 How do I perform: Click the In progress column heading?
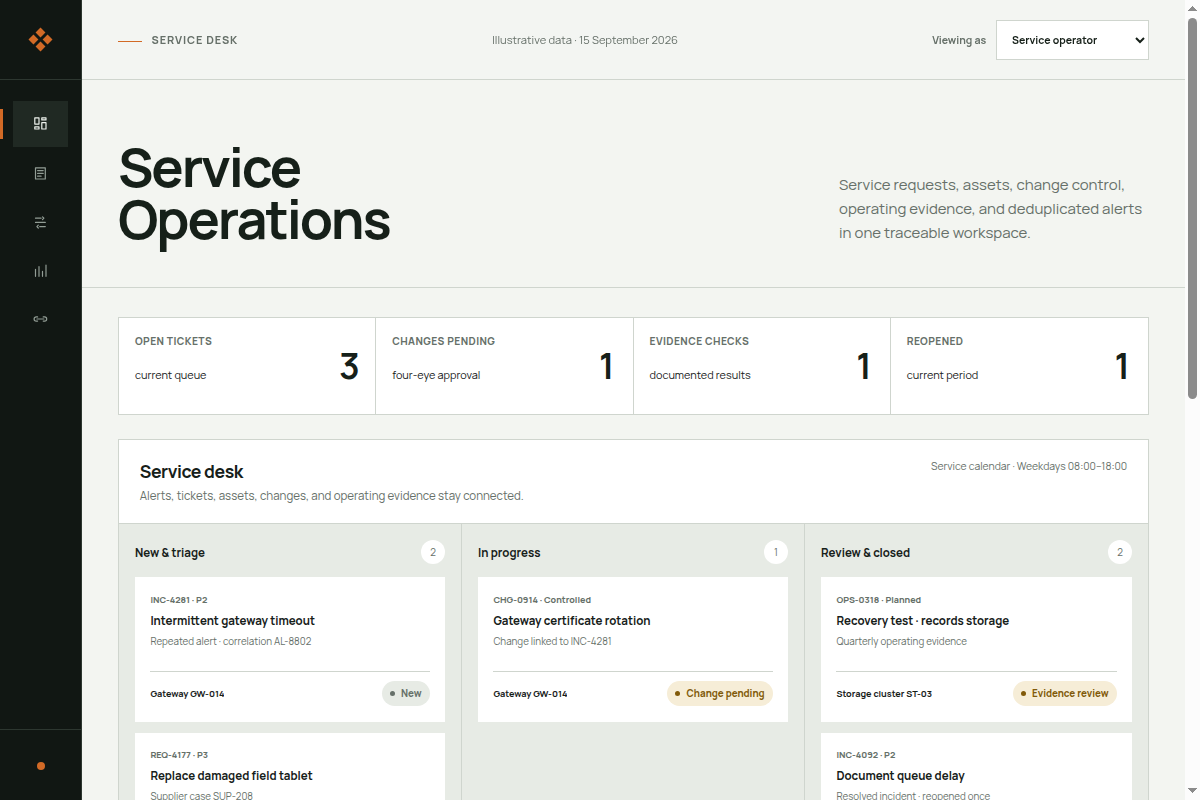tap(509, 553)
